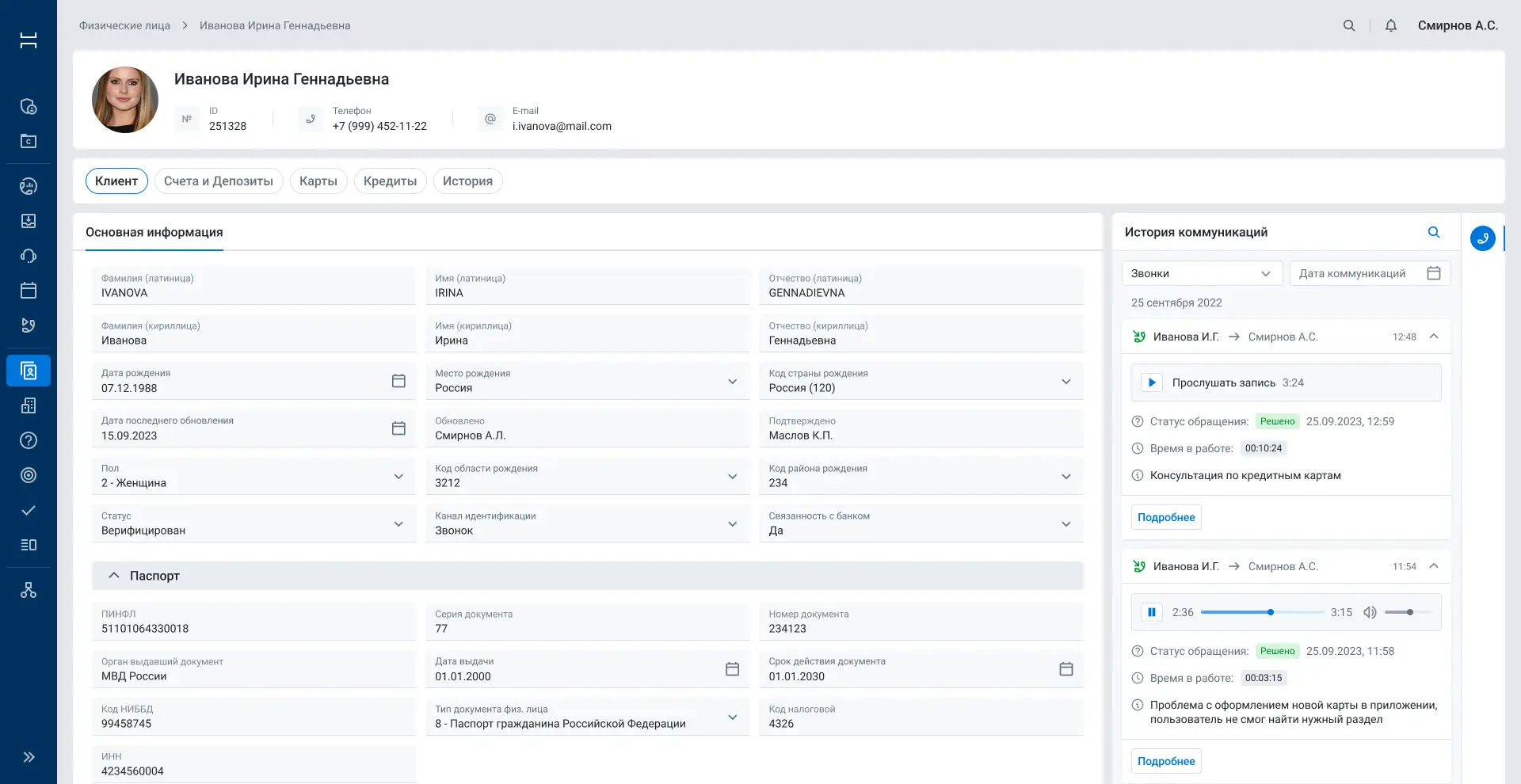Click the audio playback progress slider
This screenshot has width=1521, height=784.
tap(1263, 612)
